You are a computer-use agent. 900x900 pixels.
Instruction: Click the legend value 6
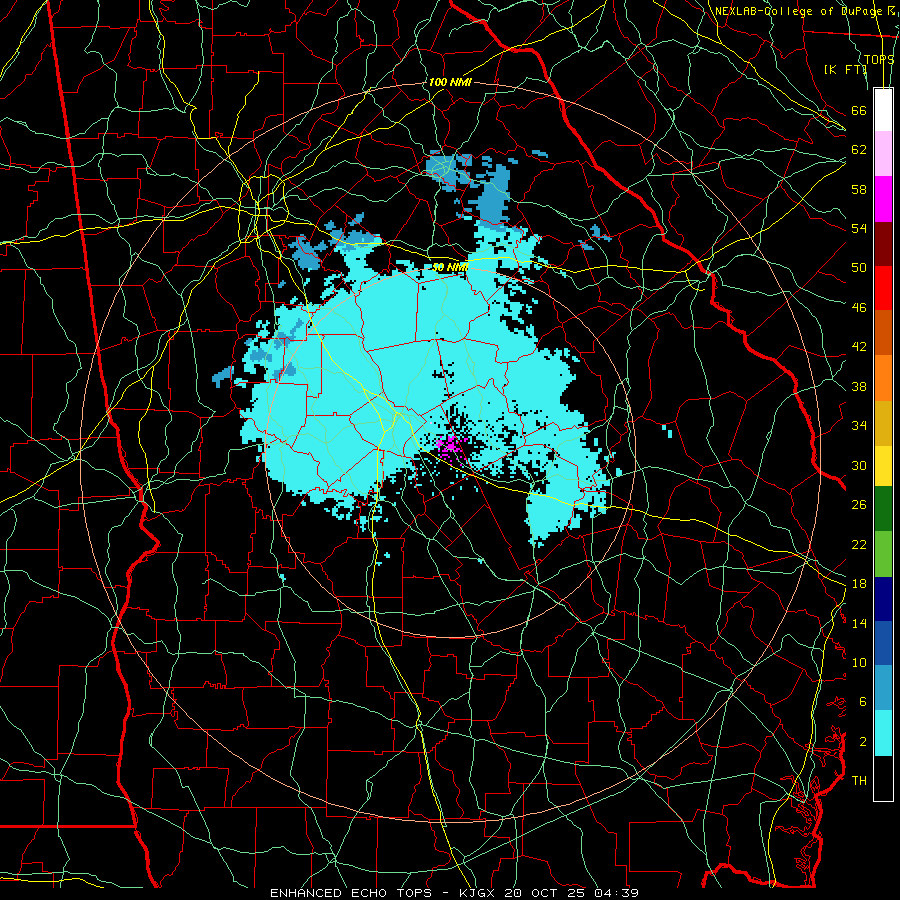point(863,702)
